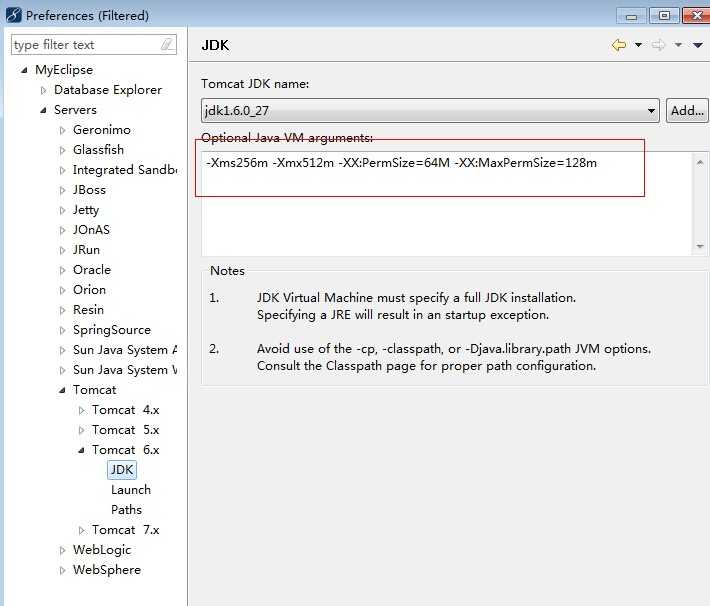Expand the JBoss server node
The image size is (710, 606).
pos(62,190)
